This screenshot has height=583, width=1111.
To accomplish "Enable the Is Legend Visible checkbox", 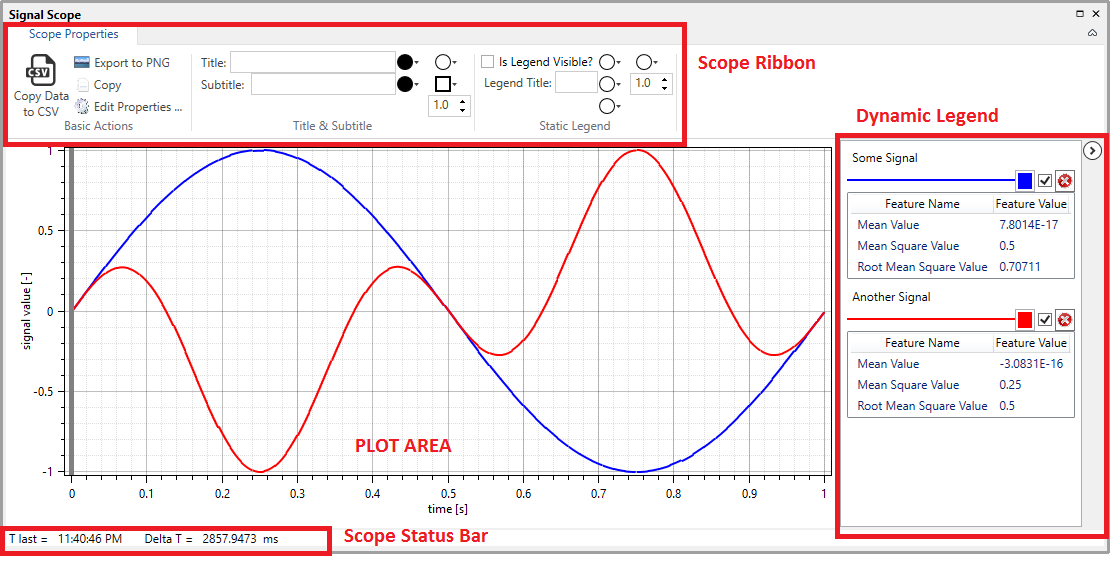I will 488,62.
